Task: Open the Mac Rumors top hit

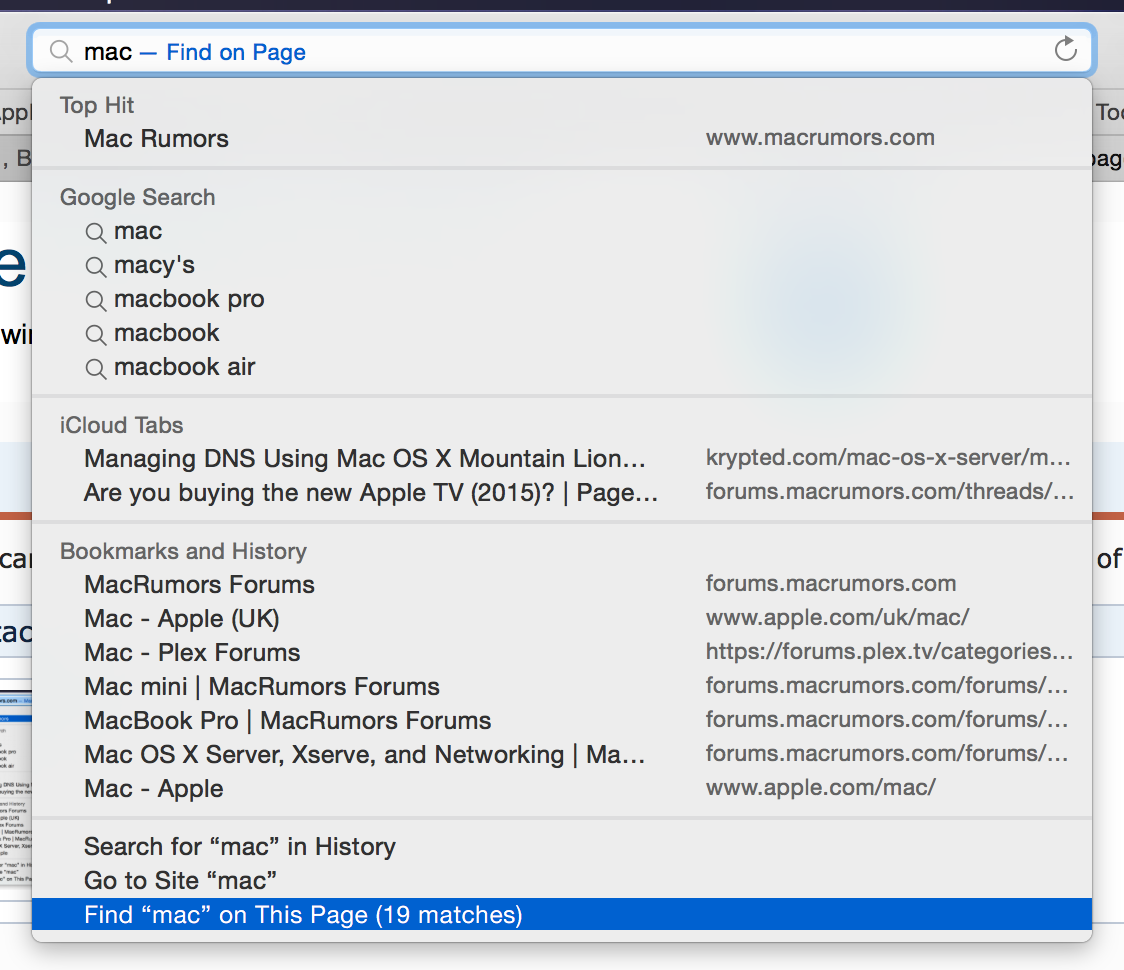Action: (561, 138)
